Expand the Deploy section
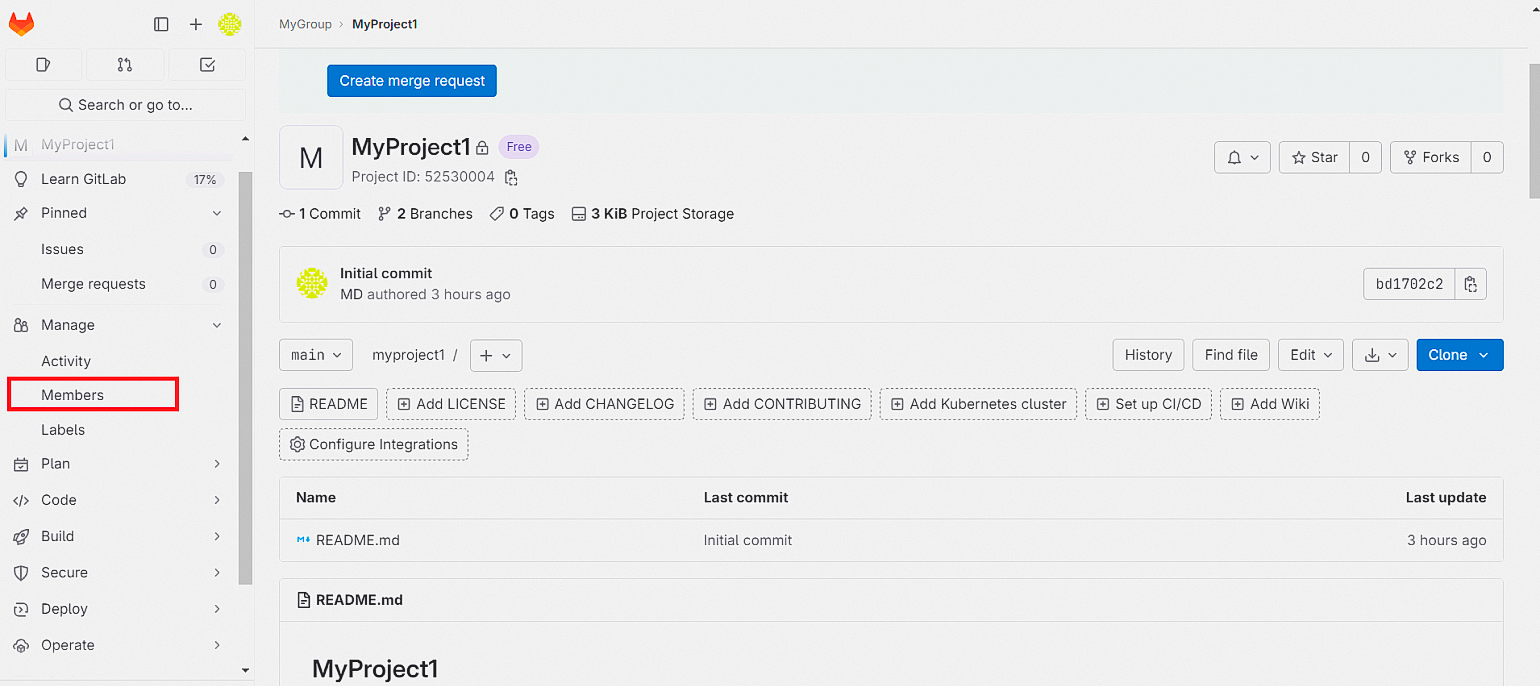 click(x=119, y=609)
